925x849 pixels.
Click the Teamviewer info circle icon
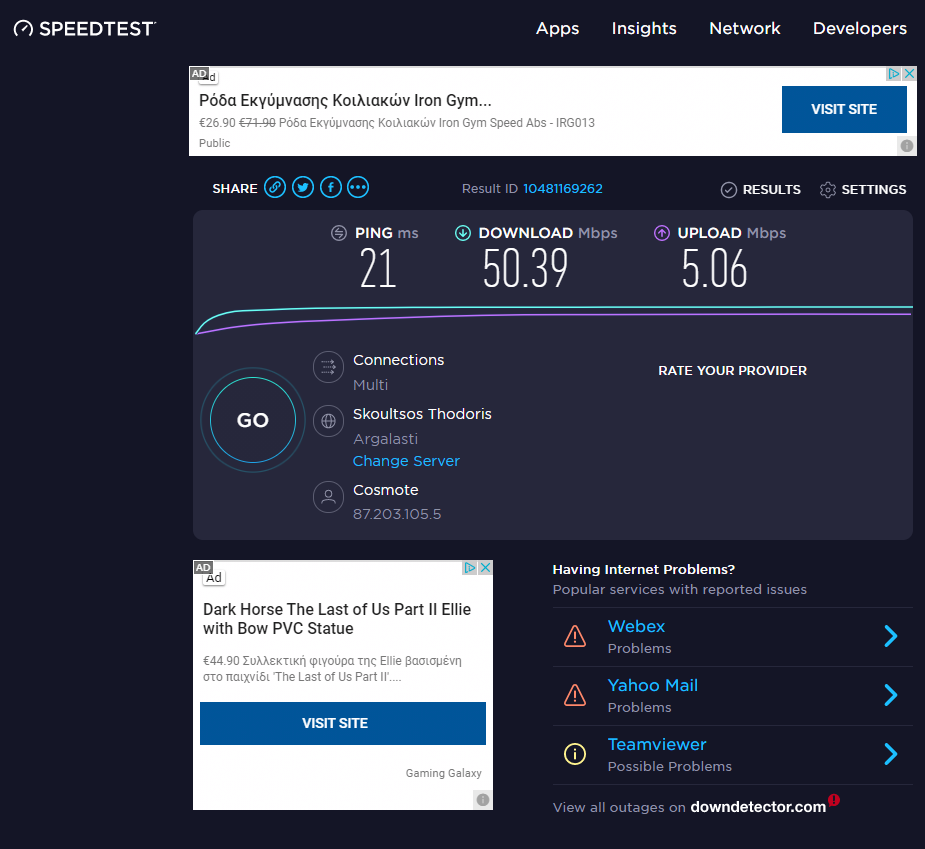pyautogui.click(x=575, y=754)
